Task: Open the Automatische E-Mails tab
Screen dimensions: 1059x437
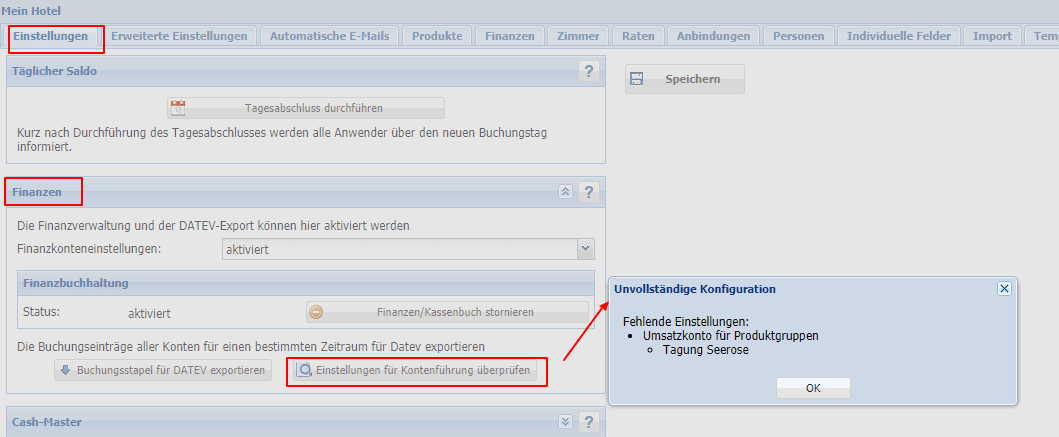Action: click(329, 36)
